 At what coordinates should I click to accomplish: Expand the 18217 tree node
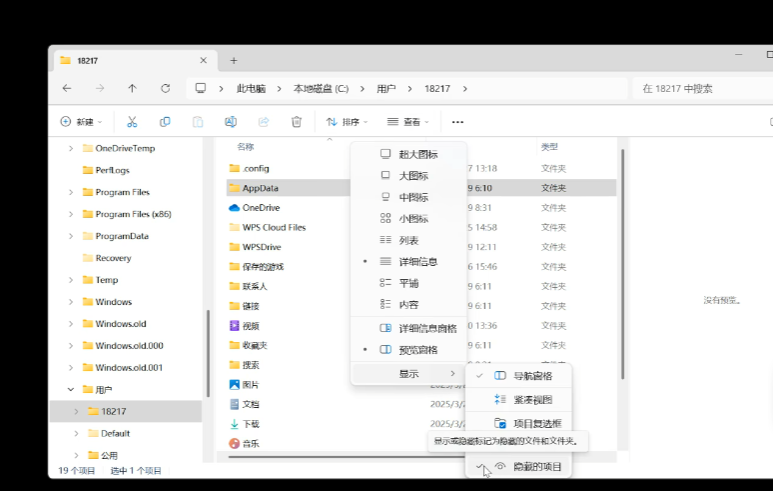coord(76,411)
